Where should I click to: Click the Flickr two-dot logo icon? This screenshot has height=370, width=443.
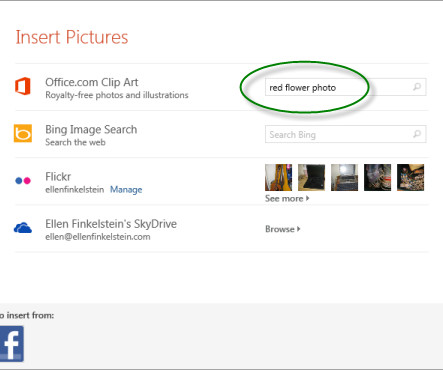click(23, 181)
